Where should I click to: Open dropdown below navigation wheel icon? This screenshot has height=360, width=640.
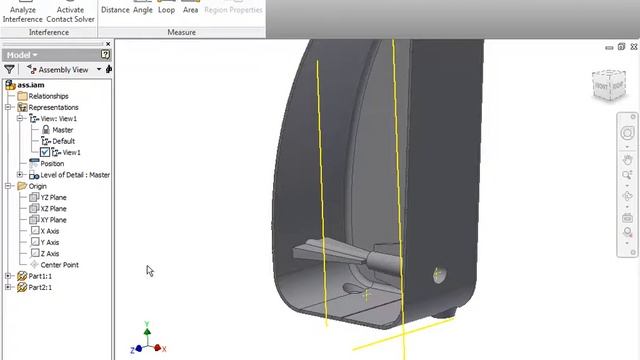point(627,147)
